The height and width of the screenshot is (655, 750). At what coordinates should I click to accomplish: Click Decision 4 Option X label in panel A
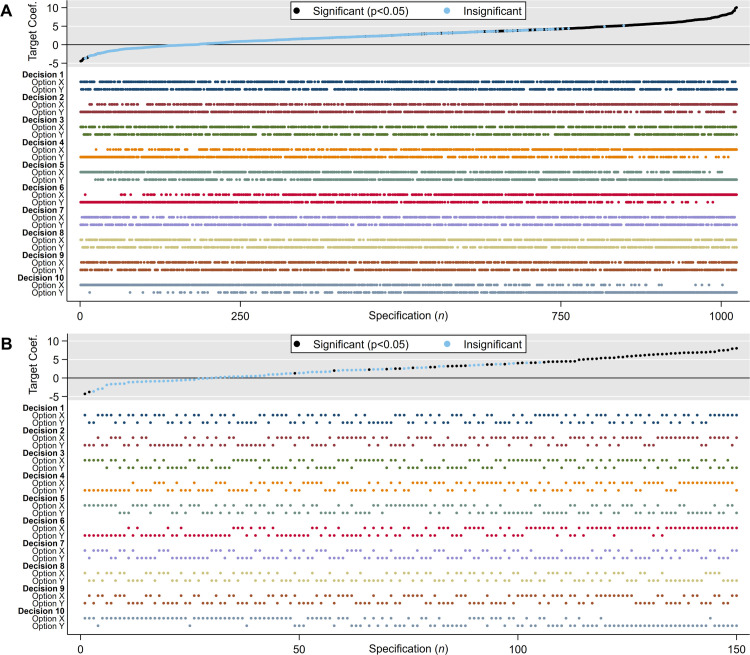[x=48, y=150]
